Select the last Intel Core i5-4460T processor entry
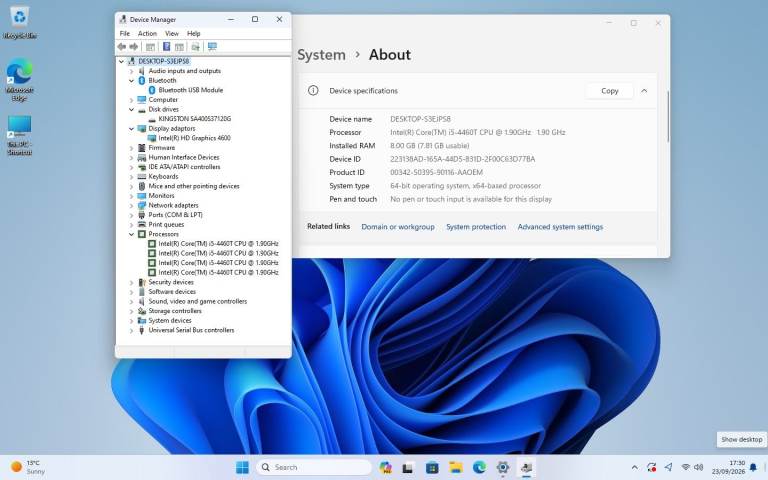Screen dimensions: 768x480 (218, 272)
